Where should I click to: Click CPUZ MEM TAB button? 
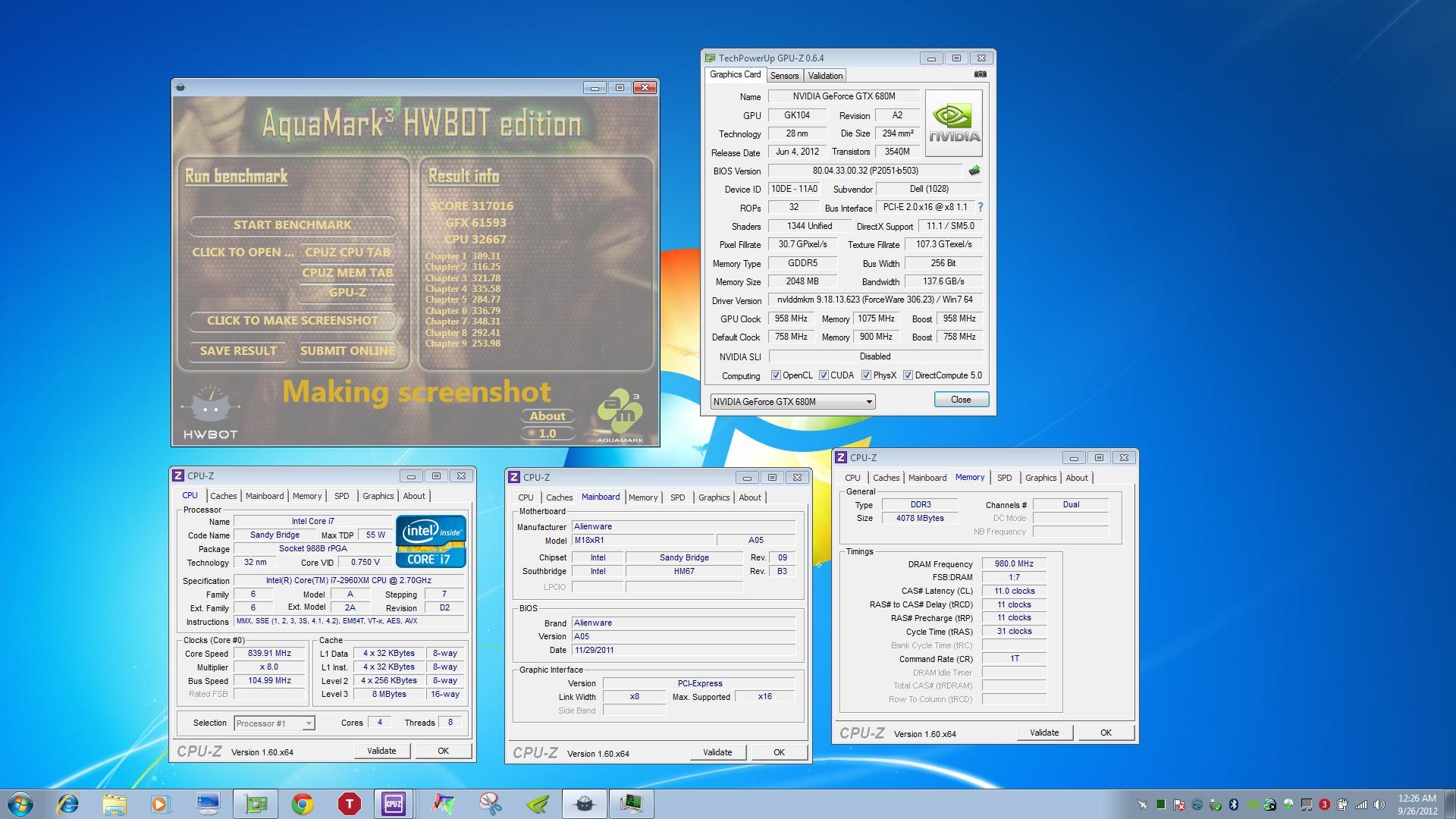coord(347,273)
